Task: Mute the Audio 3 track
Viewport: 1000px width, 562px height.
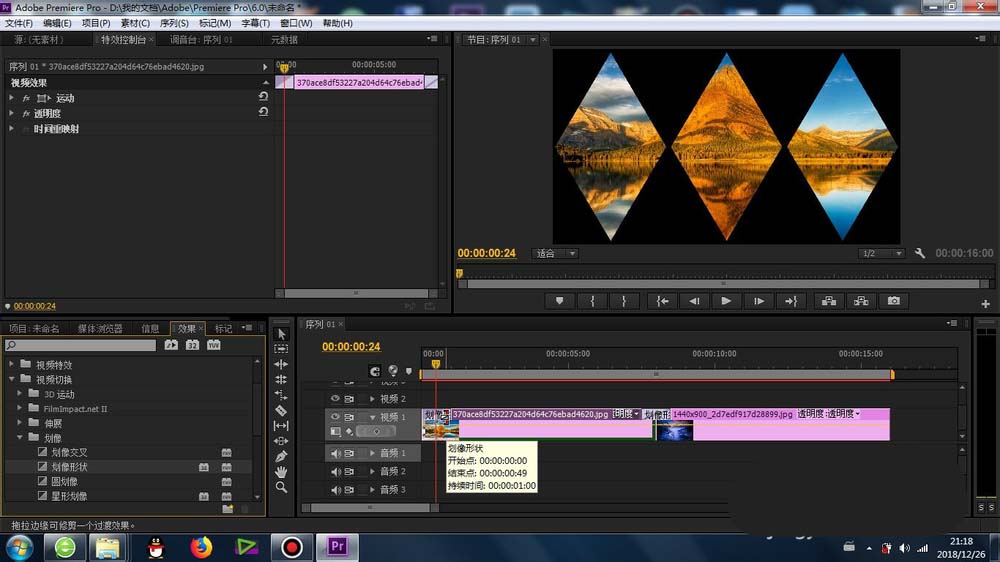Action: (x=335, y=490)
